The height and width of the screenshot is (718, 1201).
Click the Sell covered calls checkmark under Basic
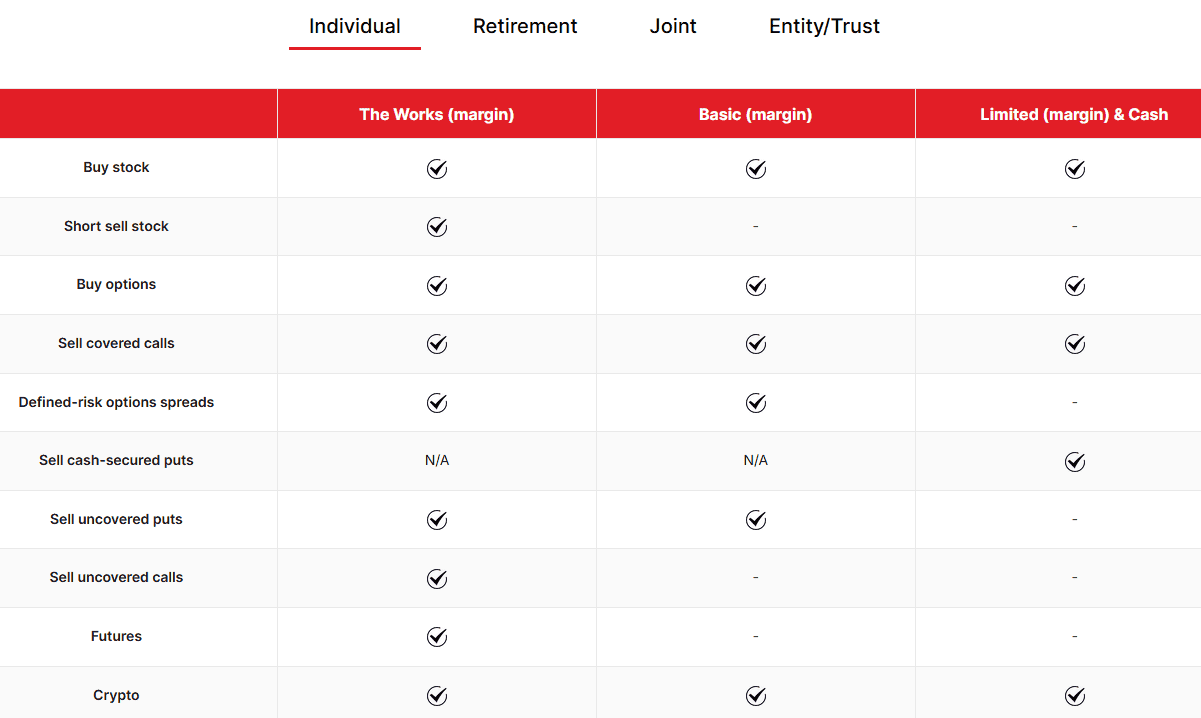[755, 344]
